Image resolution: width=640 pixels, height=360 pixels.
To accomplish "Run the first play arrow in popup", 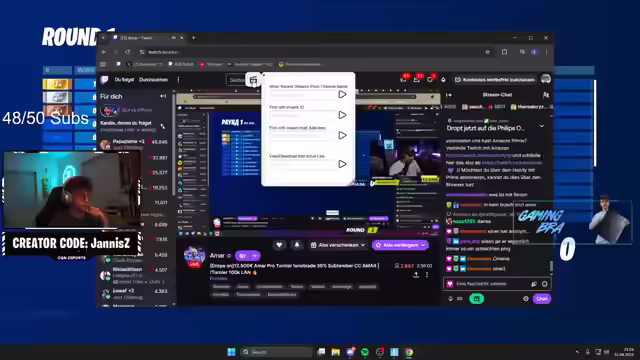I will [342, 94].
